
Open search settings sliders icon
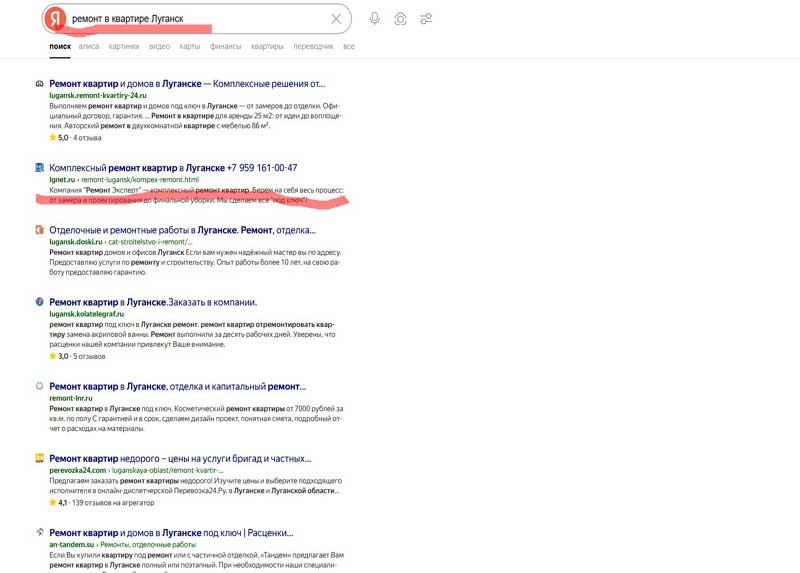click(x=426, y=19)
